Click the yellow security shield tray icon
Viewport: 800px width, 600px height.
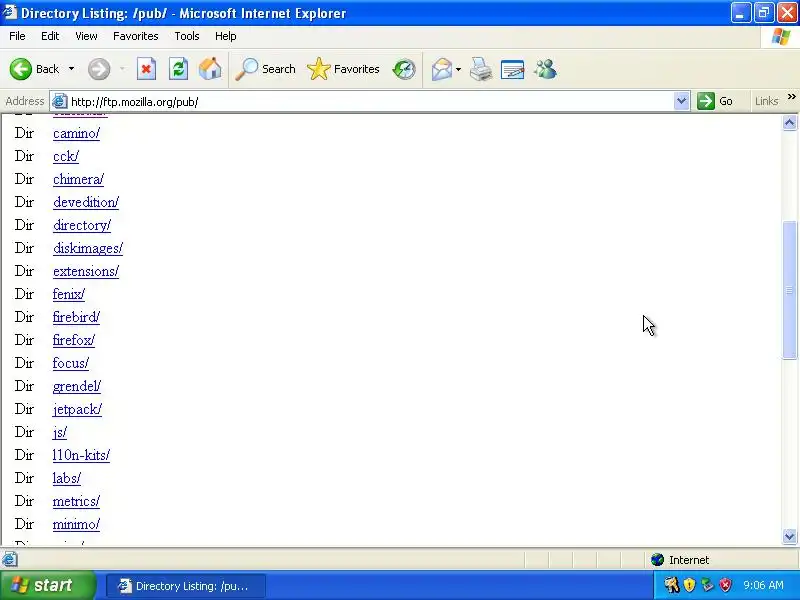coord(689,585)
